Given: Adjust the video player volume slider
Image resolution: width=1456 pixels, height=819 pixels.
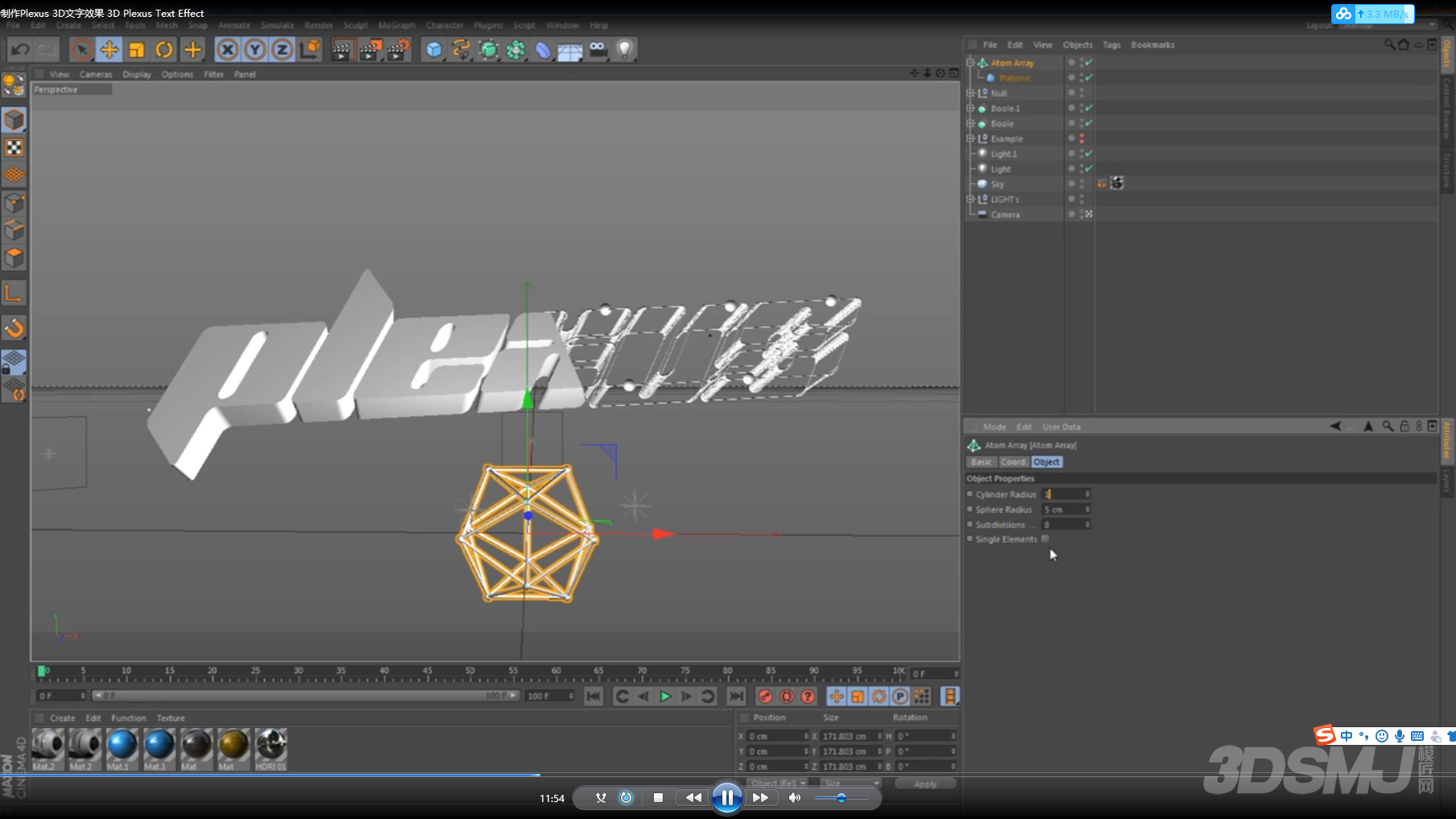Looking at the screenshot, I should 841,798.
